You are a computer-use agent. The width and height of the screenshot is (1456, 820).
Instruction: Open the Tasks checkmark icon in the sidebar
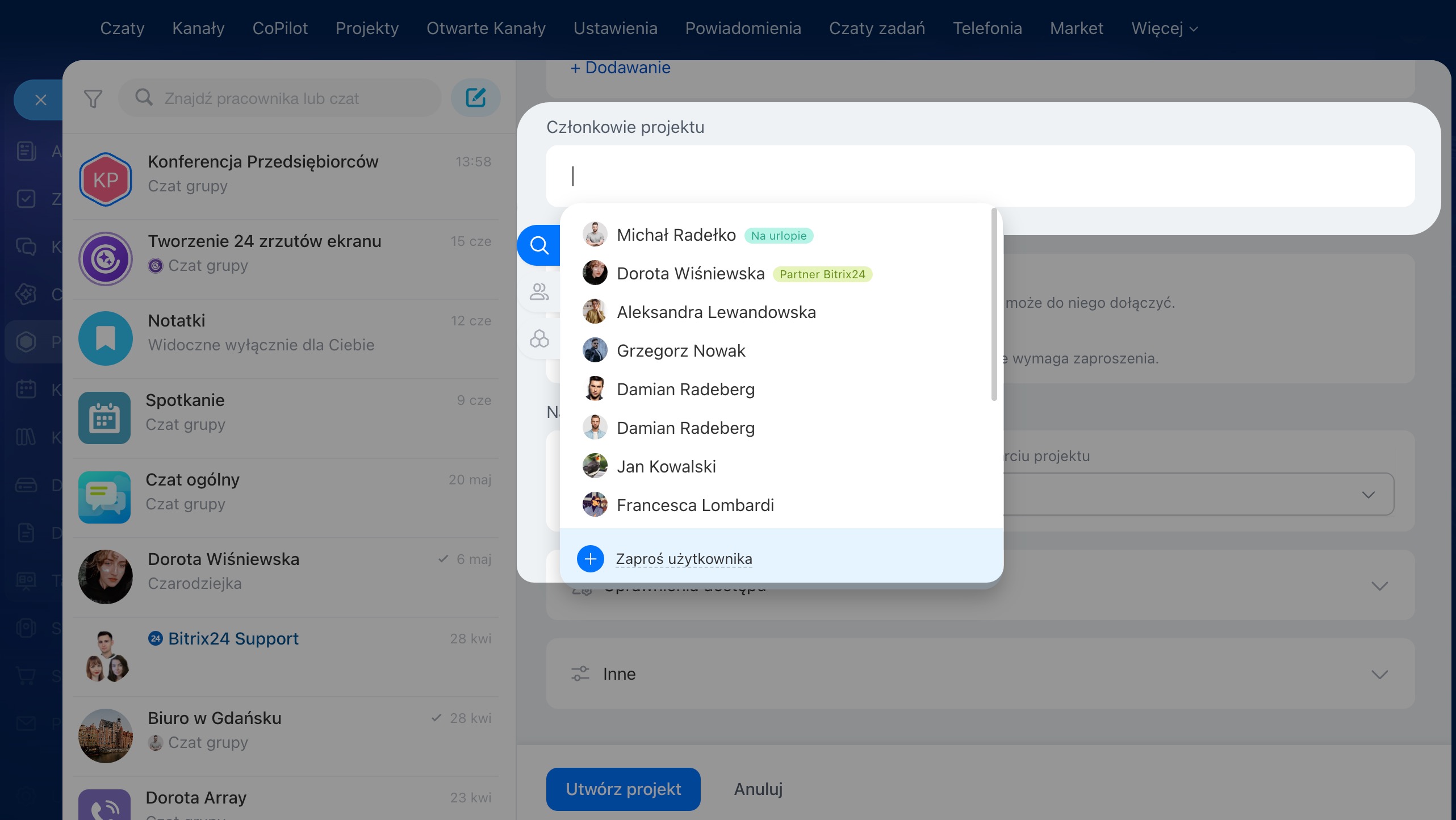[26, 199]
